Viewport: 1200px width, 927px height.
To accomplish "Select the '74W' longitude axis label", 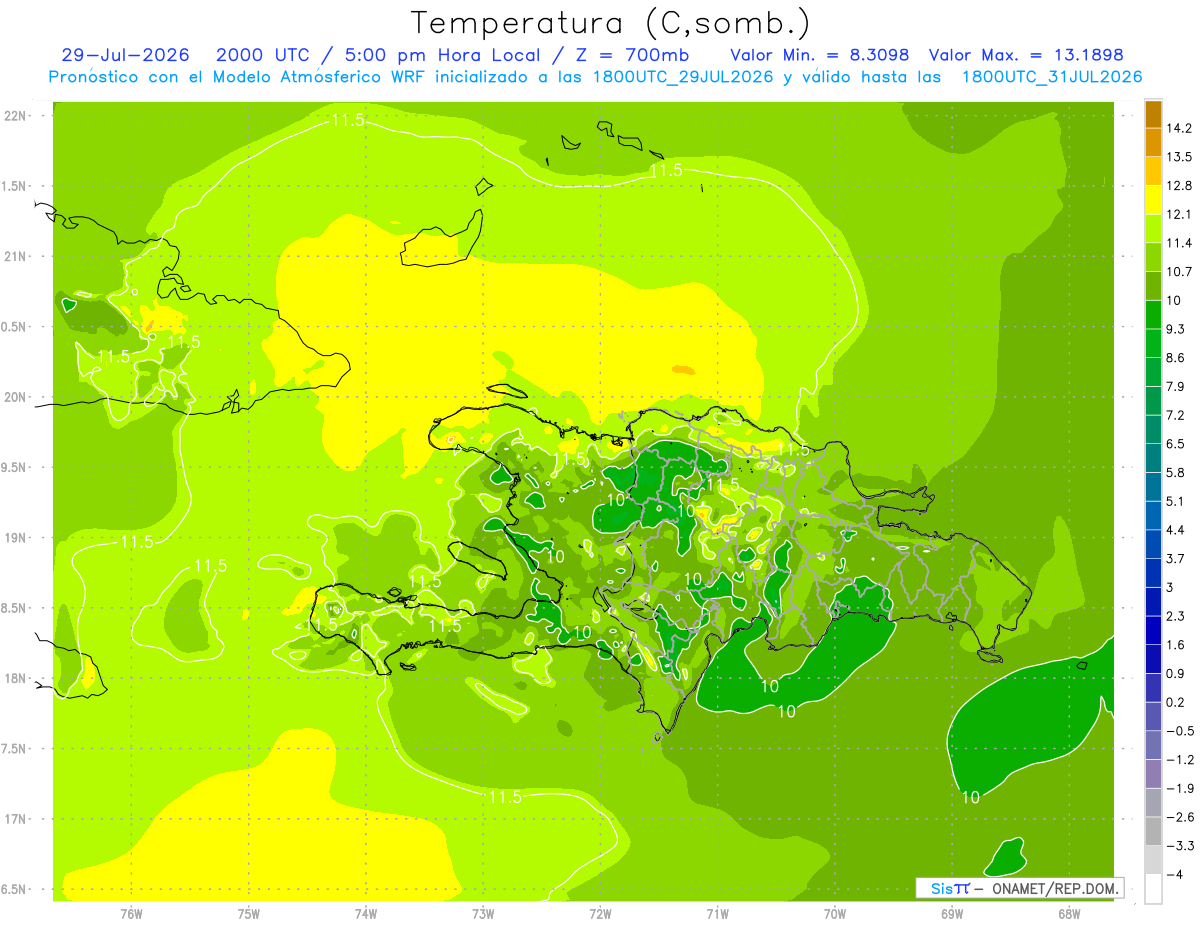I will pos(365,913).
